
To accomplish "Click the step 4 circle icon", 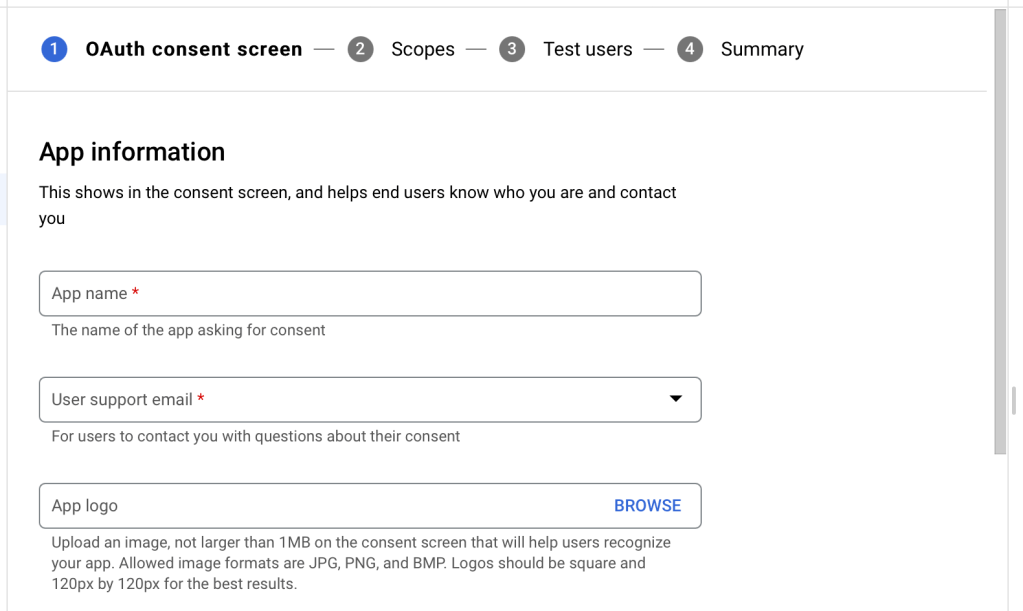I will [689, 49].
